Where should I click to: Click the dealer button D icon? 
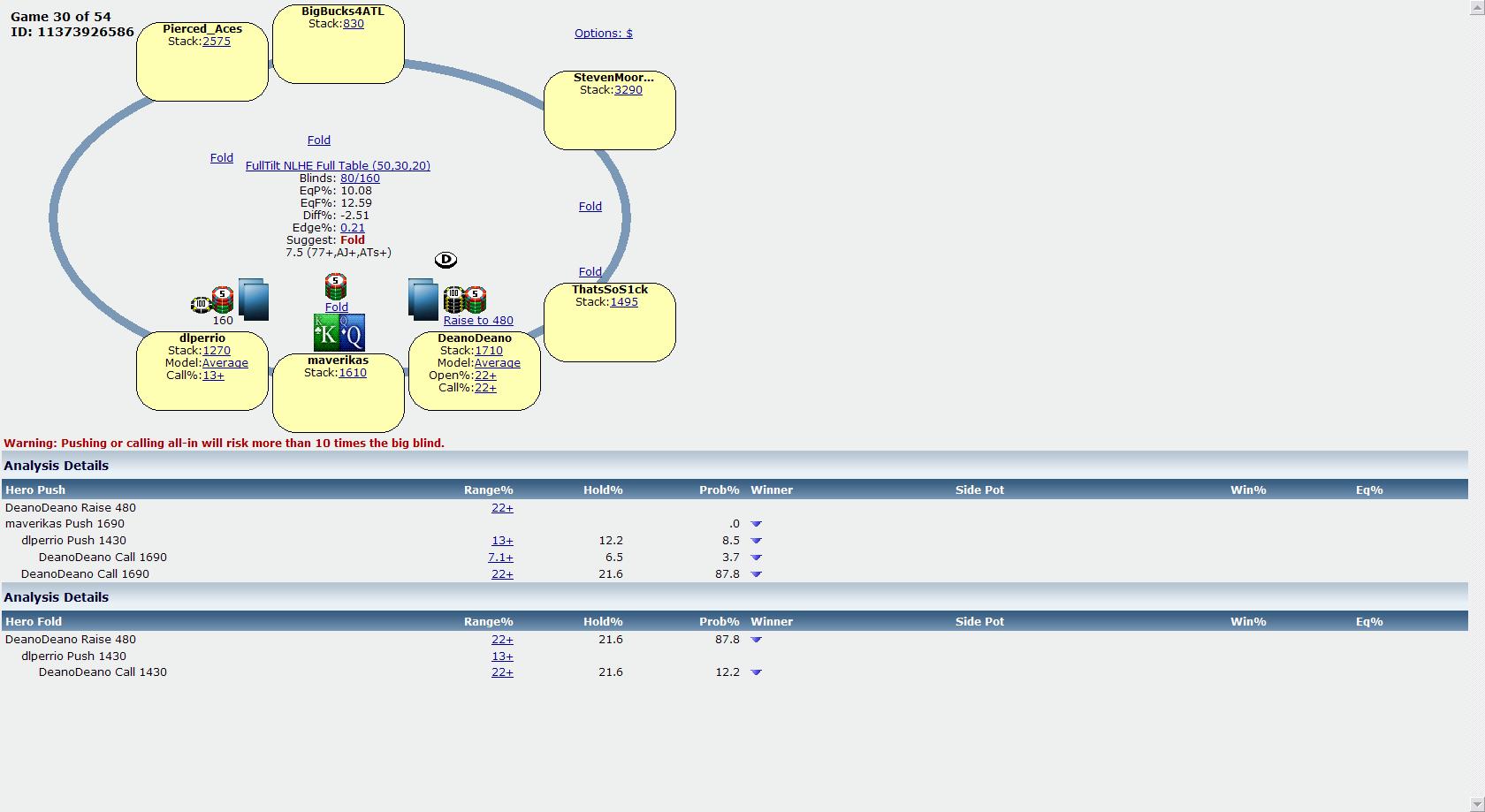(445, 260)
